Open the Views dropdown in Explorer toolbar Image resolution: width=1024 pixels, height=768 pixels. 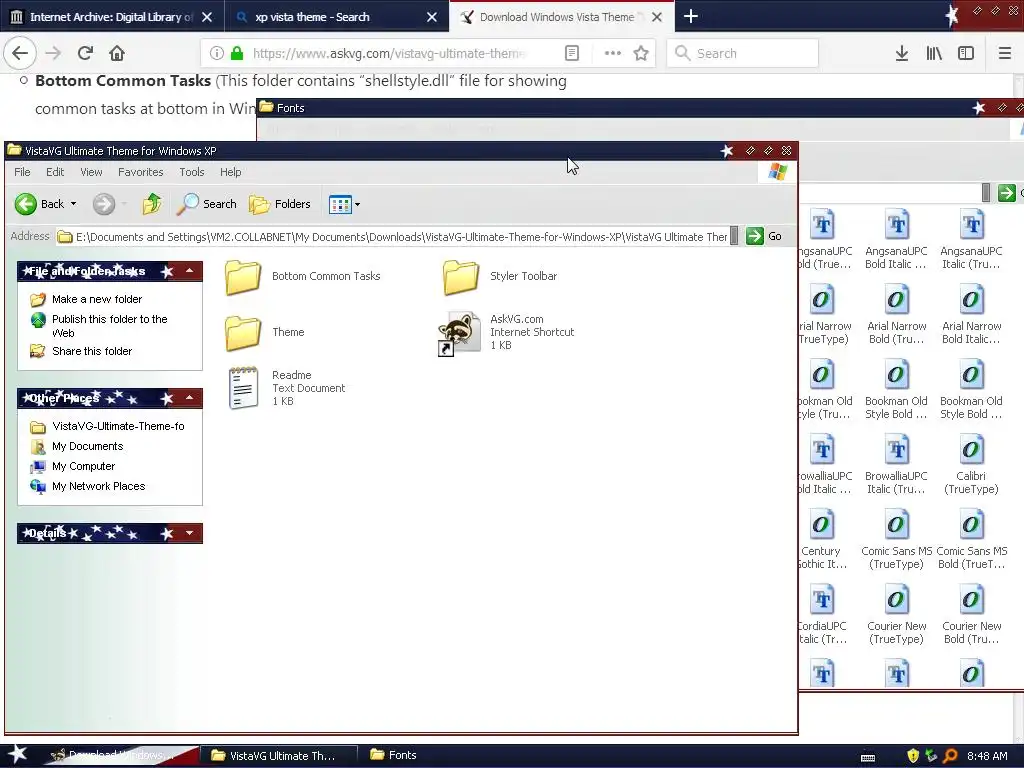point(344,204)
